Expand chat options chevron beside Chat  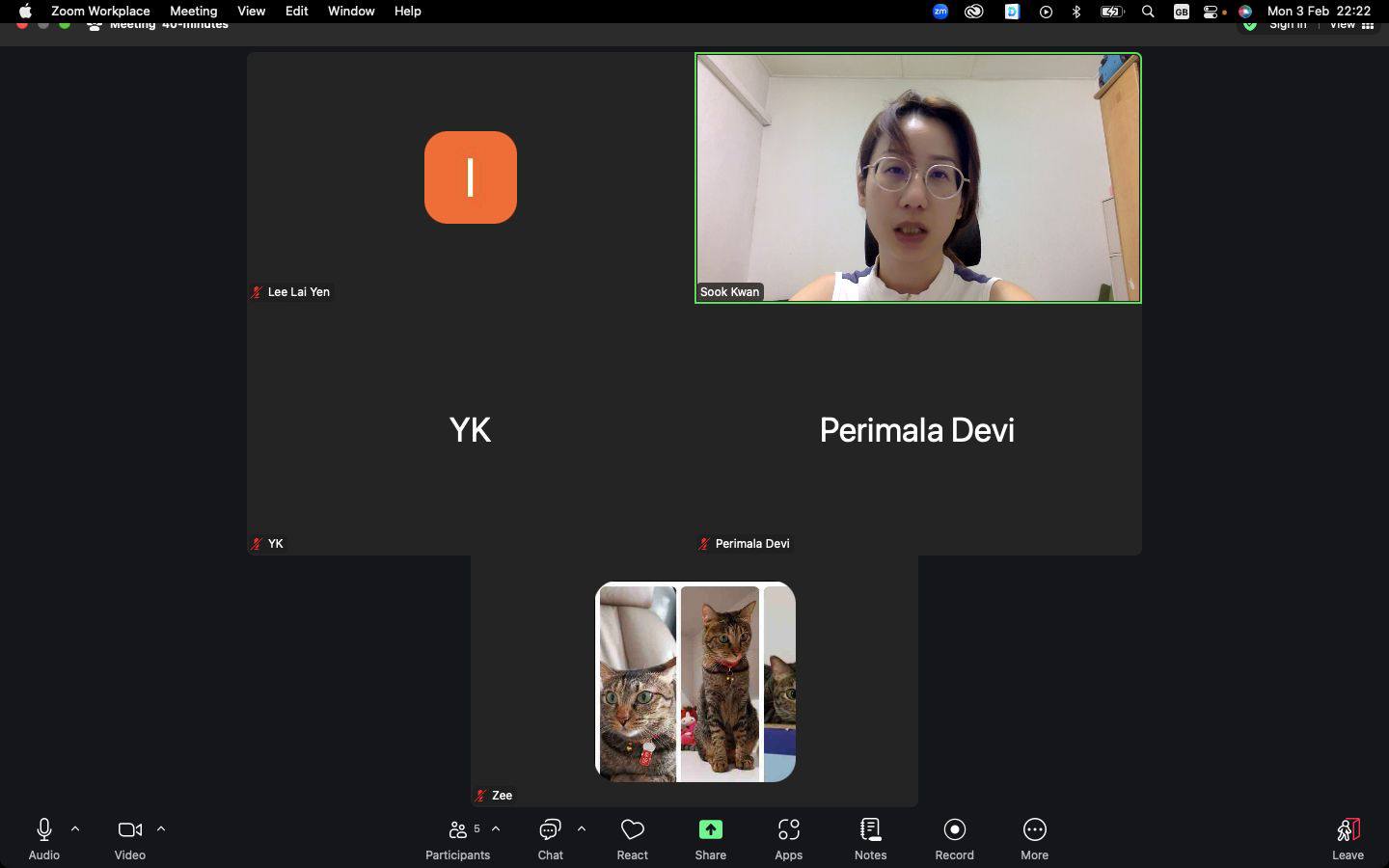click(582, 828)
